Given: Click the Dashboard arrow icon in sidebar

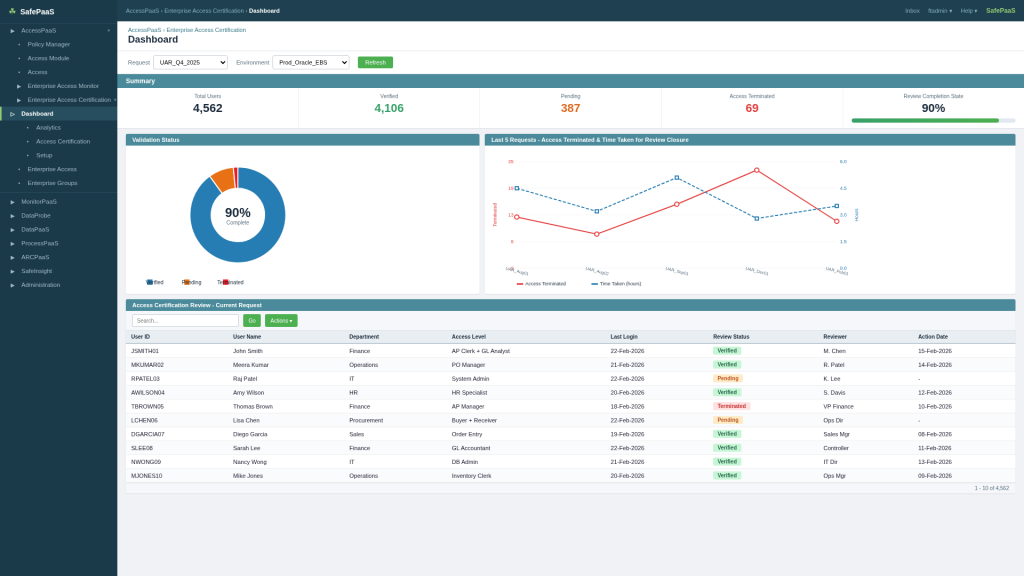Looking at the screenshot, I should click(x=13, y=114).
